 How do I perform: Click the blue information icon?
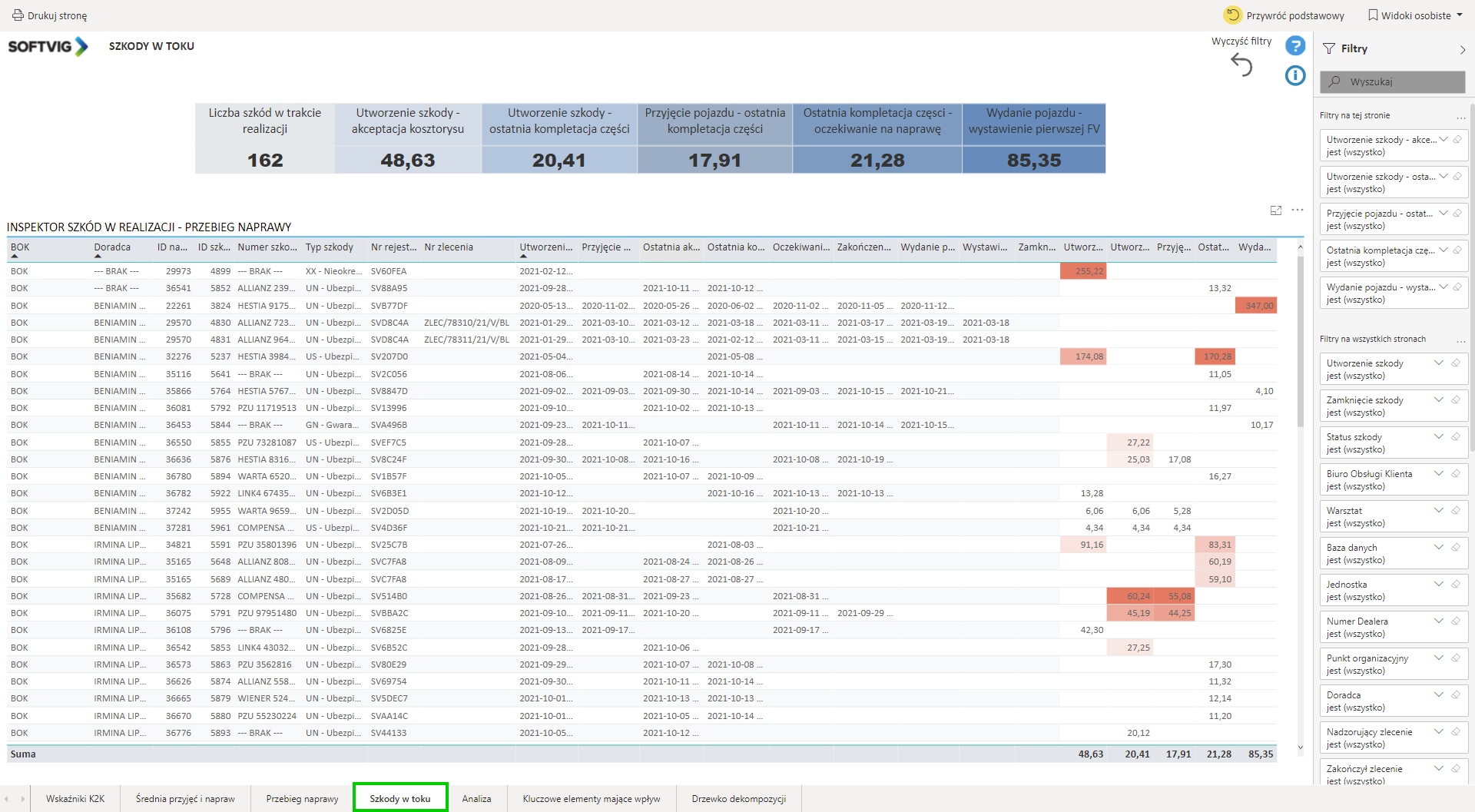click(x=1295, y=75)
